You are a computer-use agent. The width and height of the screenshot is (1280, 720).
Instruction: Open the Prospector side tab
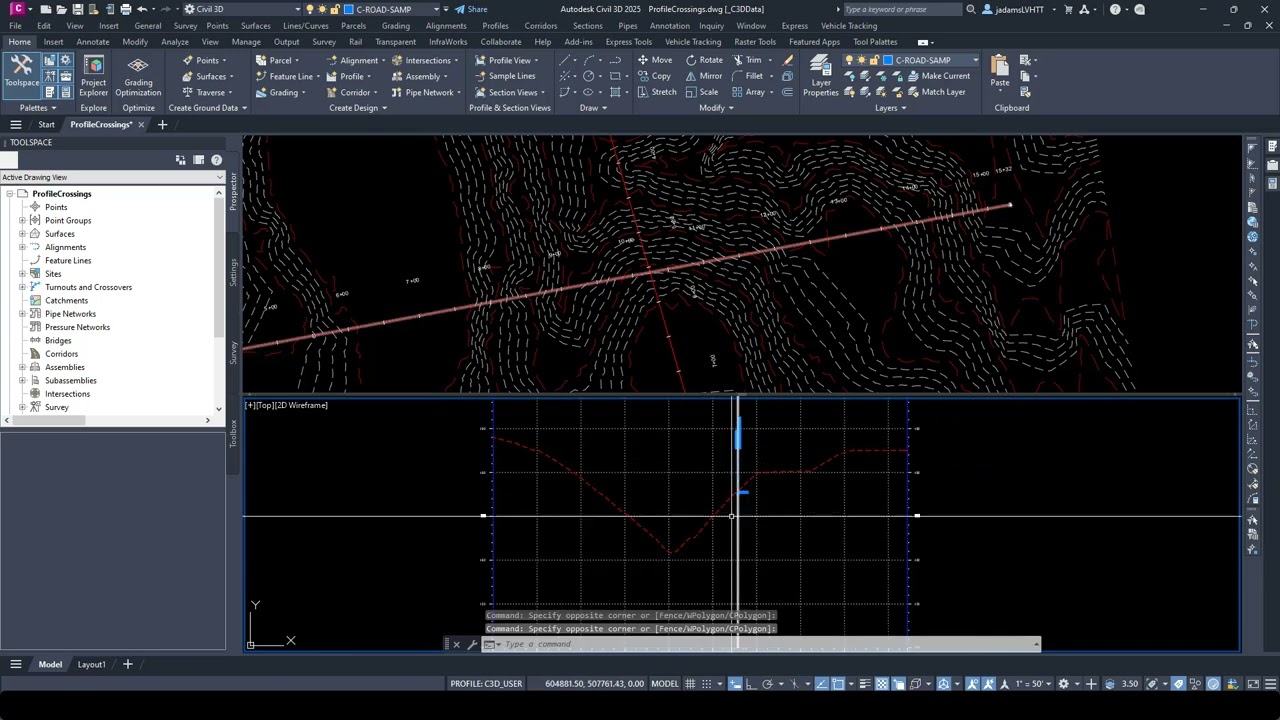233,192
